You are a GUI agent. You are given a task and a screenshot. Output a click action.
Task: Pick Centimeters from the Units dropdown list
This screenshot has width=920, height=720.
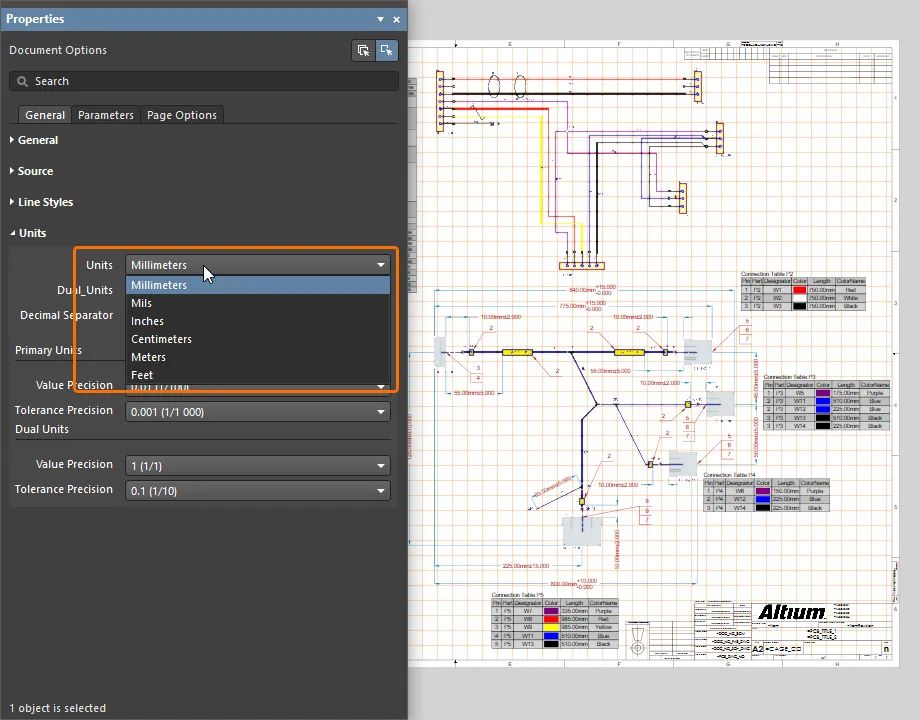tap(161, 339)
